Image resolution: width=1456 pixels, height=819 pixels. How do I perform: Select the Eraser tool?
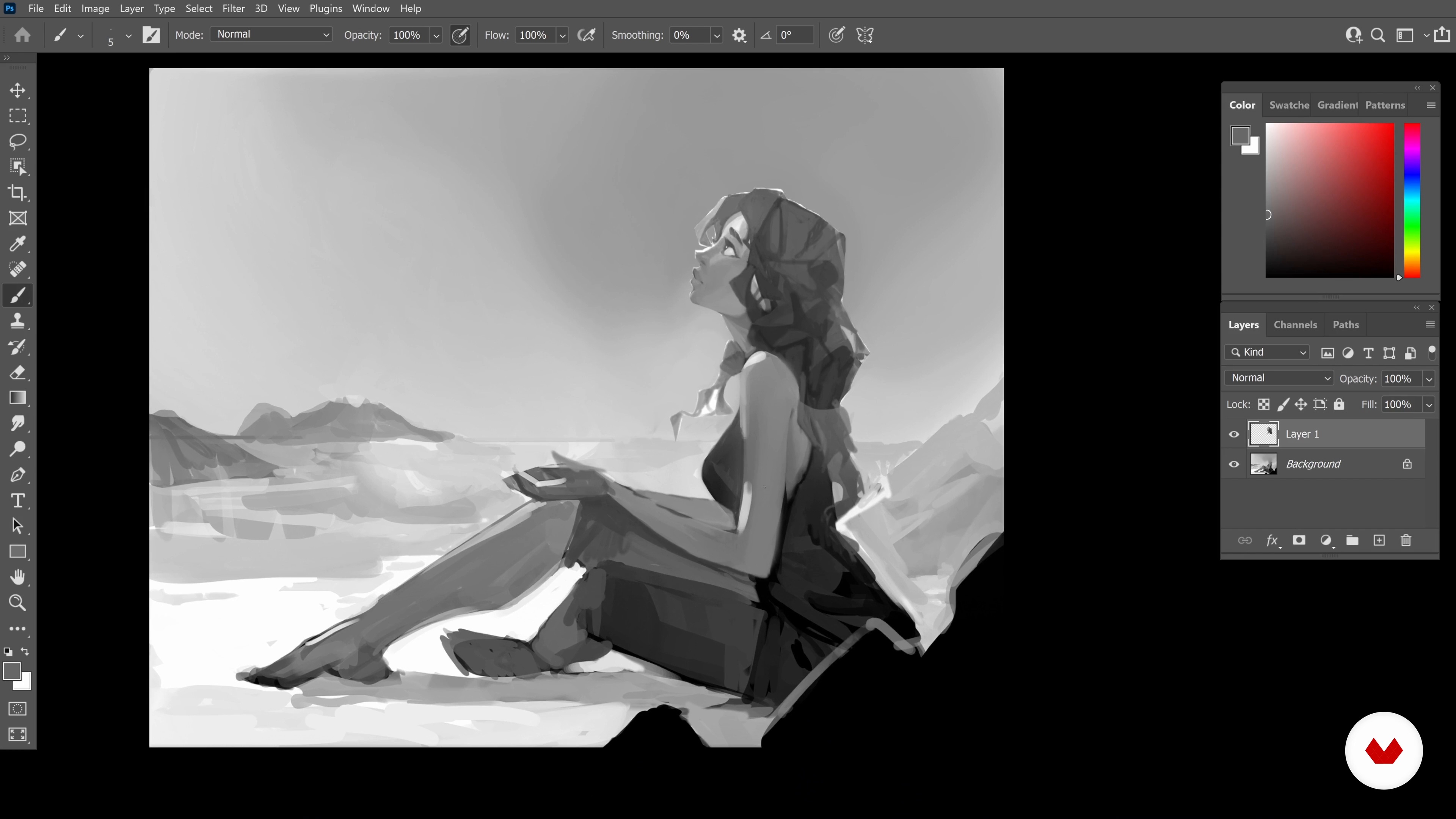17,372
